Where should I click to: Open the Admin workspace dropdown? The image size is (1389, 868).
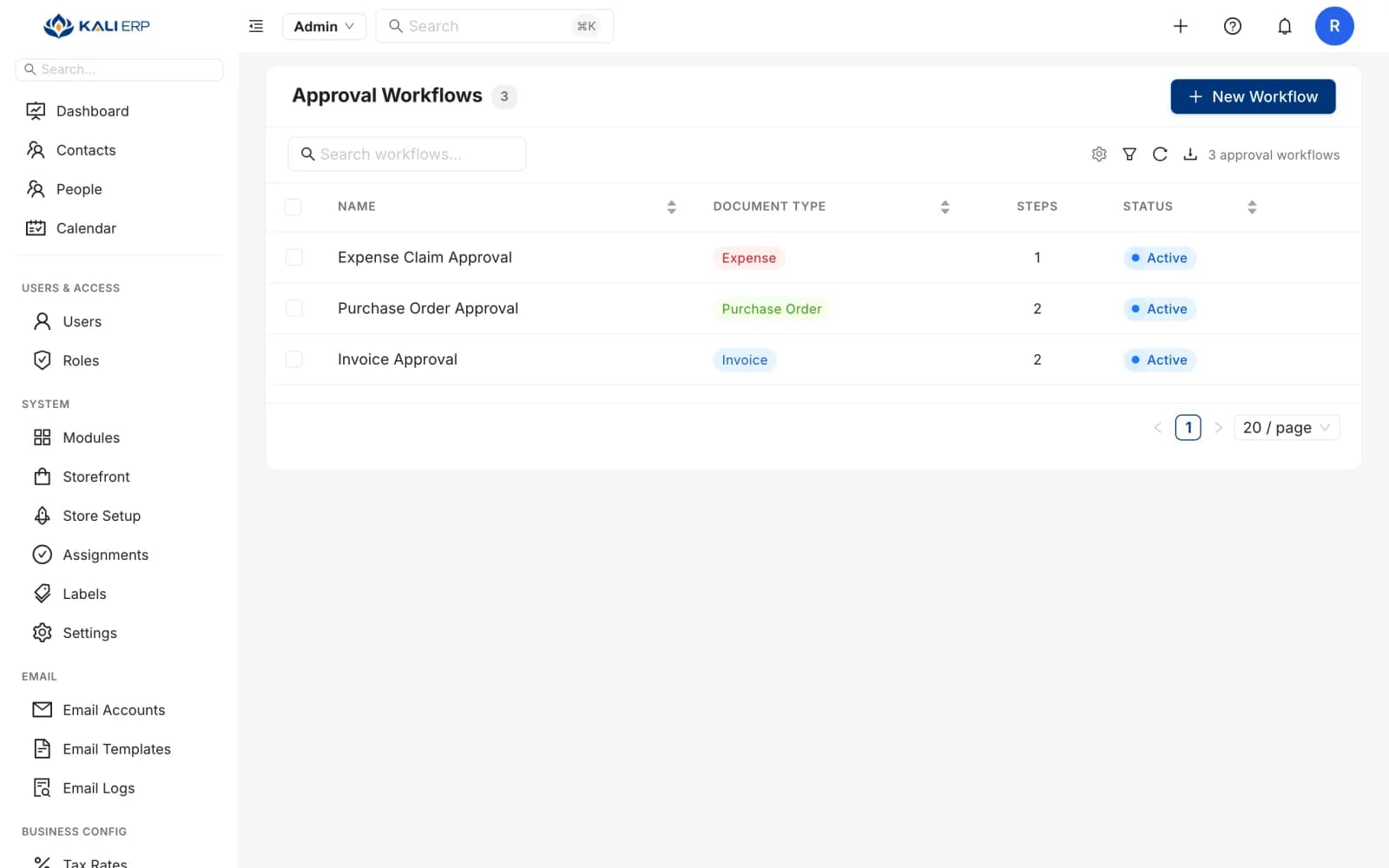[324, 26]
